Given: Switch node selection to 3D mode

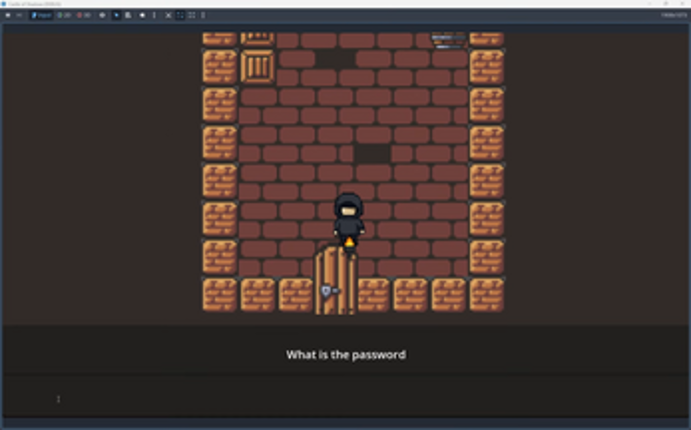Looking at the screenshot, I should pyautogui.click(x=83, y=15).
